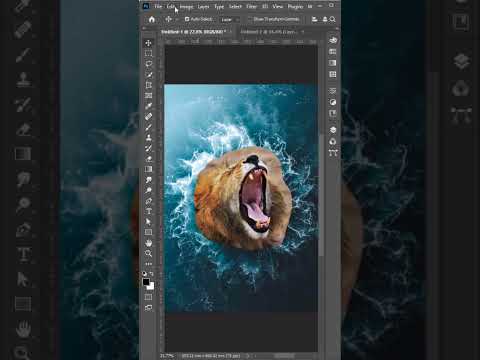Select the History Brush tool

[149, 148]
